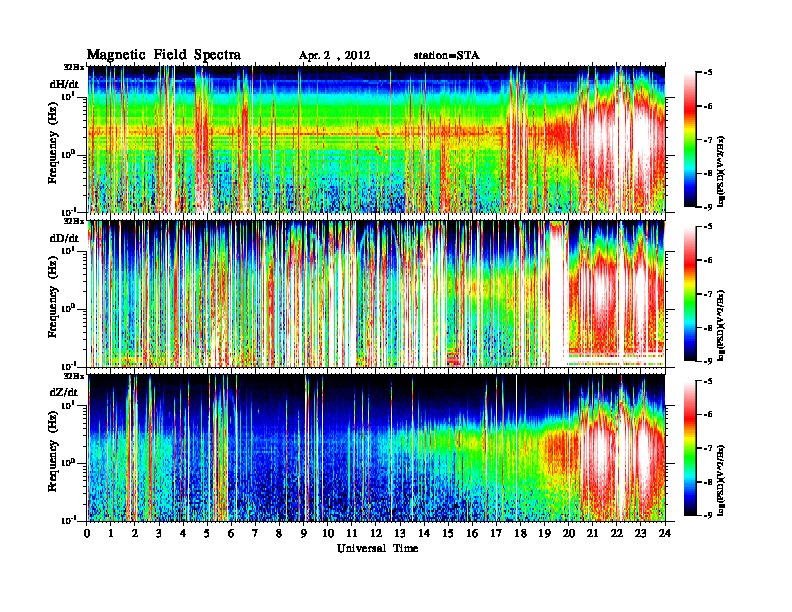This screenshot has height=612, width=792.
Task: Select the "dZ/dt" panel label
Action: point(64,392)
